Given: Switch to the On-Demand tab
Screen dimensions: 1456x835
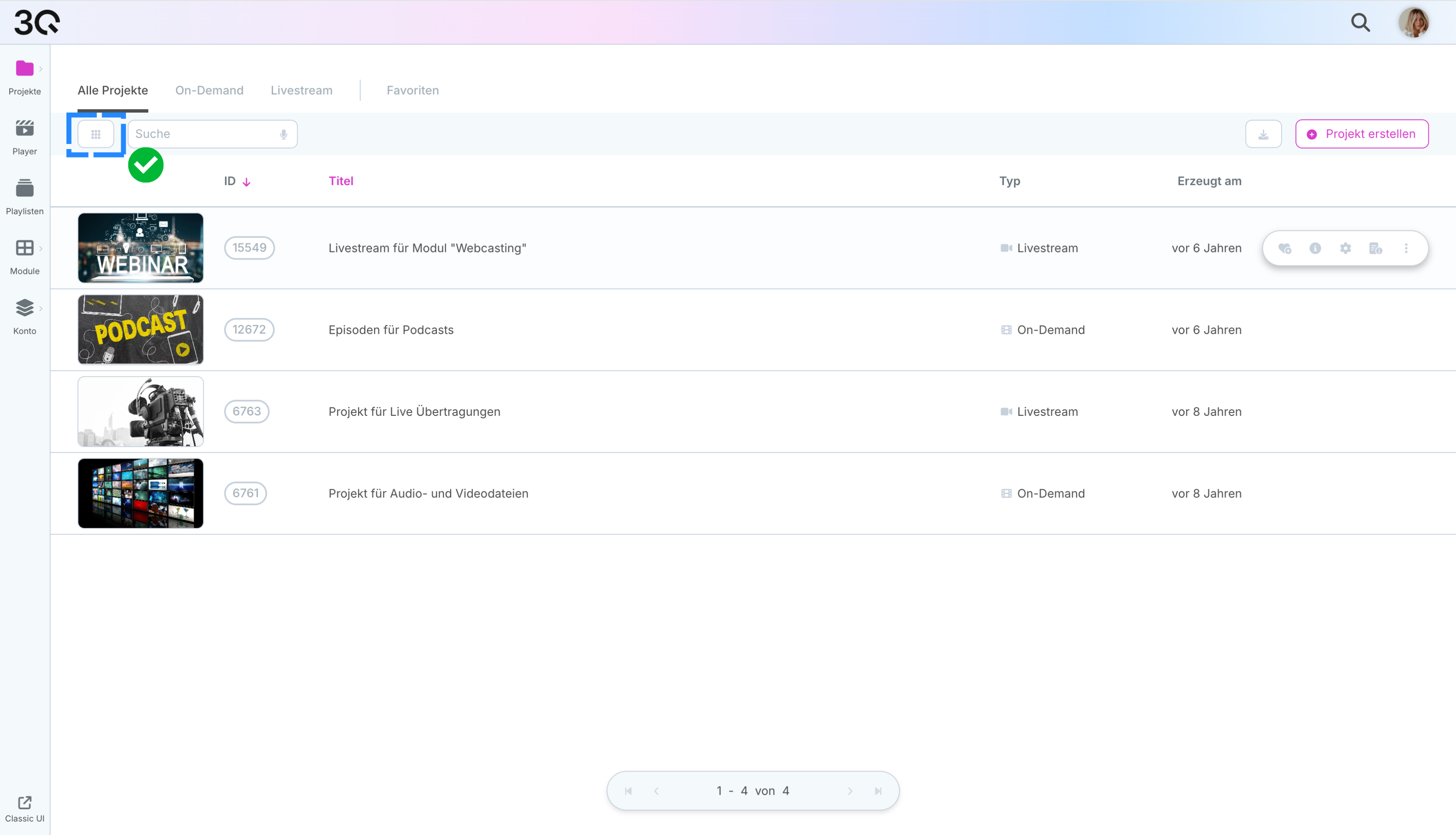Looking at the screenshot, I should tap(209, 91).
